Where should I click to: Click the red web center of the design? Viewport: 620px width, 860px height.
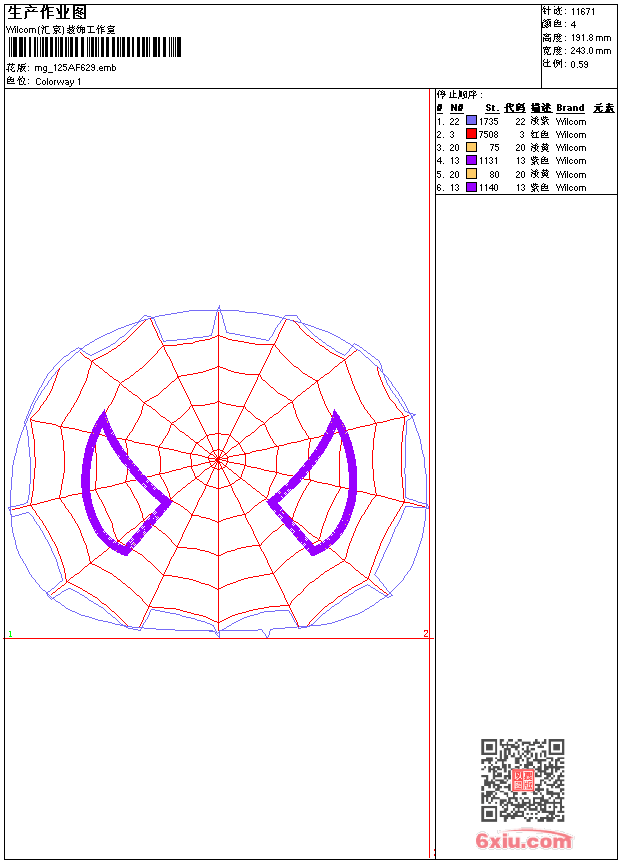click(x=218, y=460)
